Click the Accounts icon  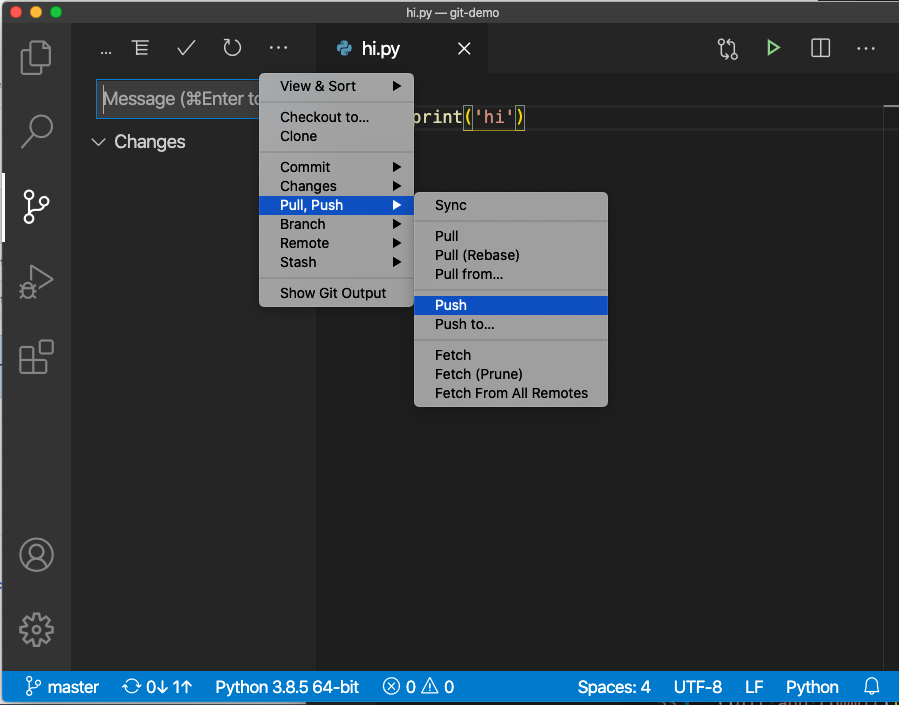36,554
